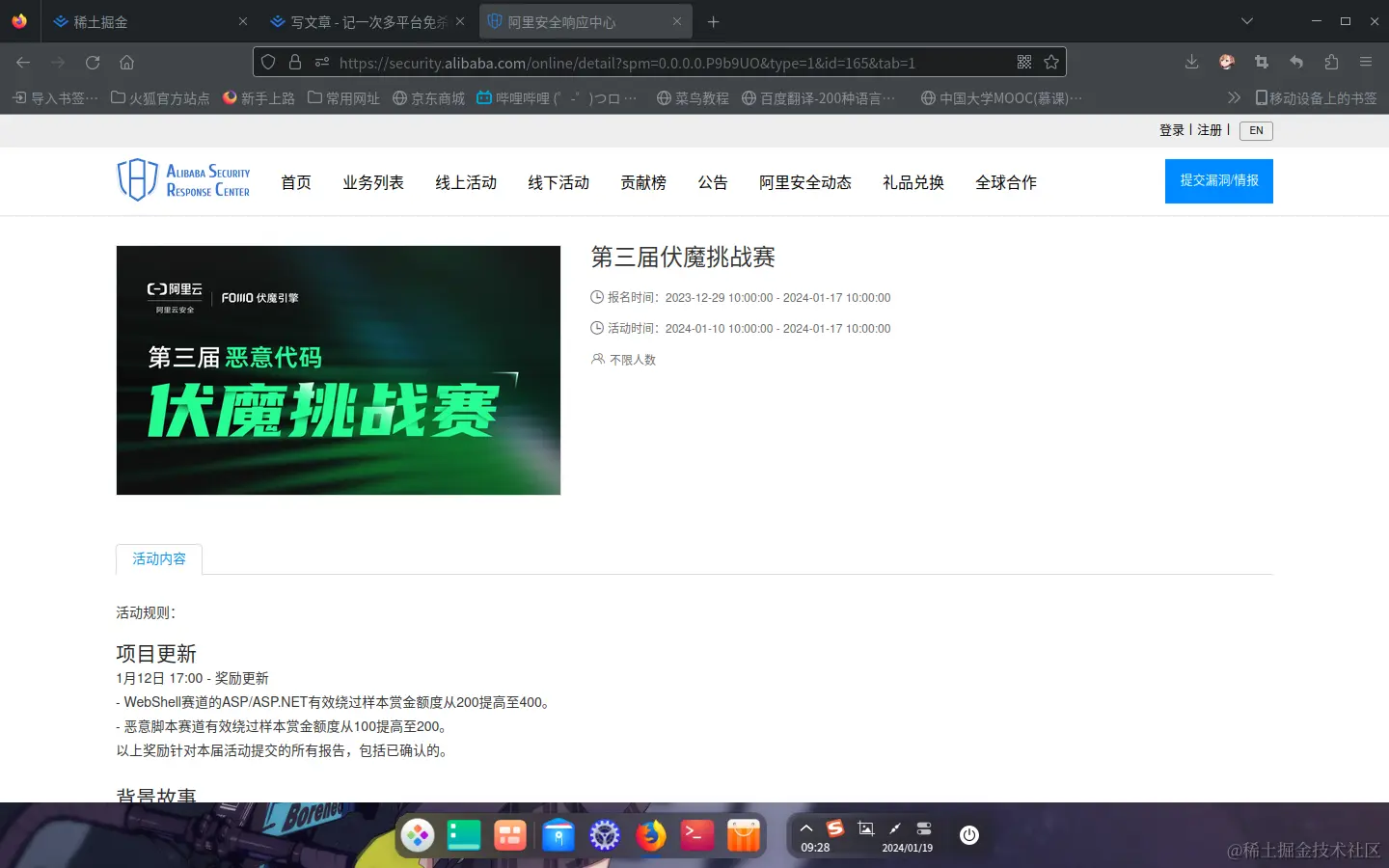
Task: Open the 贡献榜 menu item
Action: point(642,182)
